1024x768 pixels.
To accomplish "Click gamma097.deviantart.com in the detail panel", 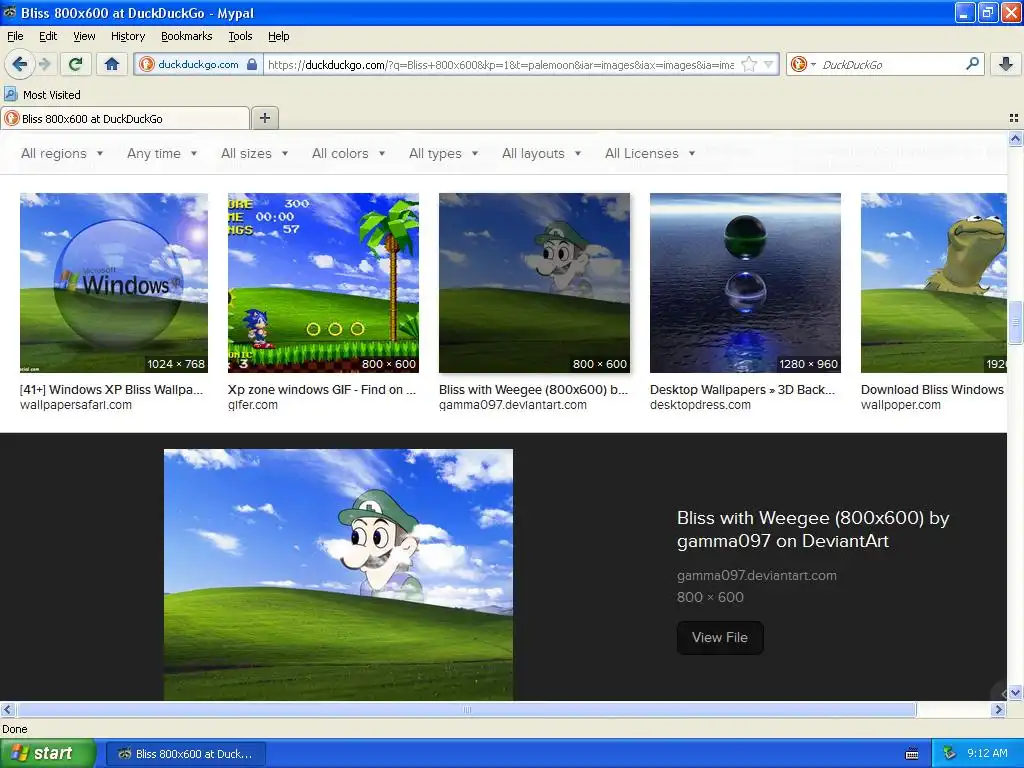I will pos(757,575).
